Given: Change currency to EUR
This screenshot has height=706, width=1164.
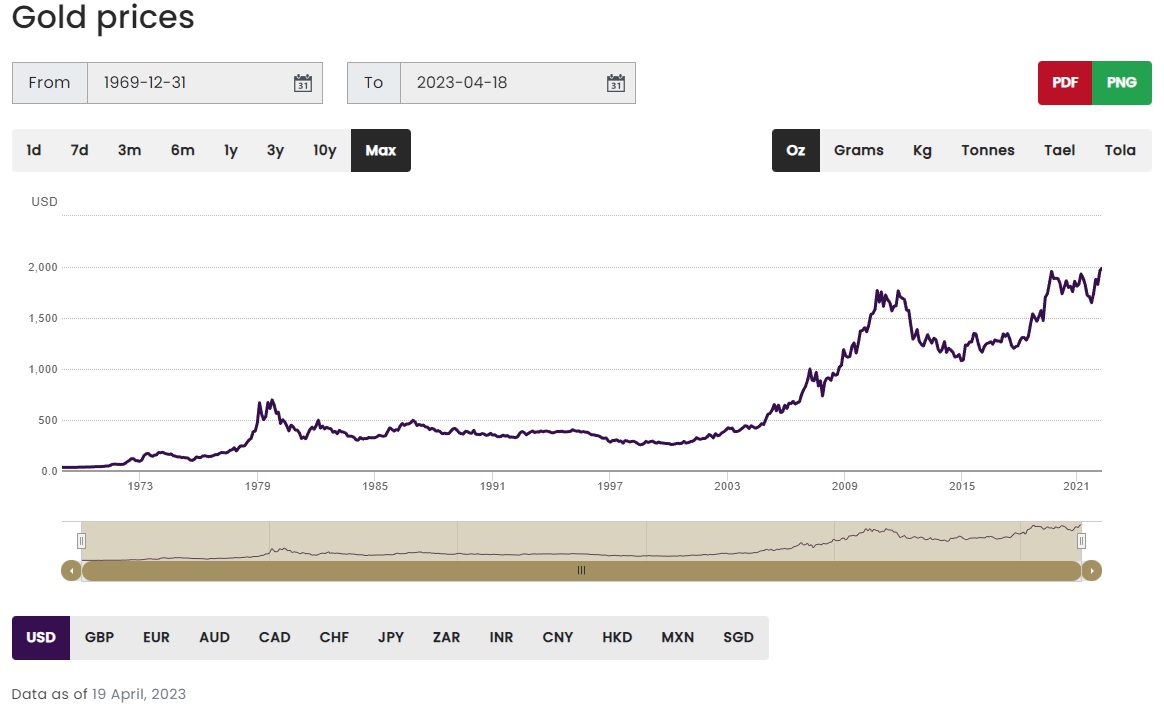Looking at the screenshot, I should [156, 637].
